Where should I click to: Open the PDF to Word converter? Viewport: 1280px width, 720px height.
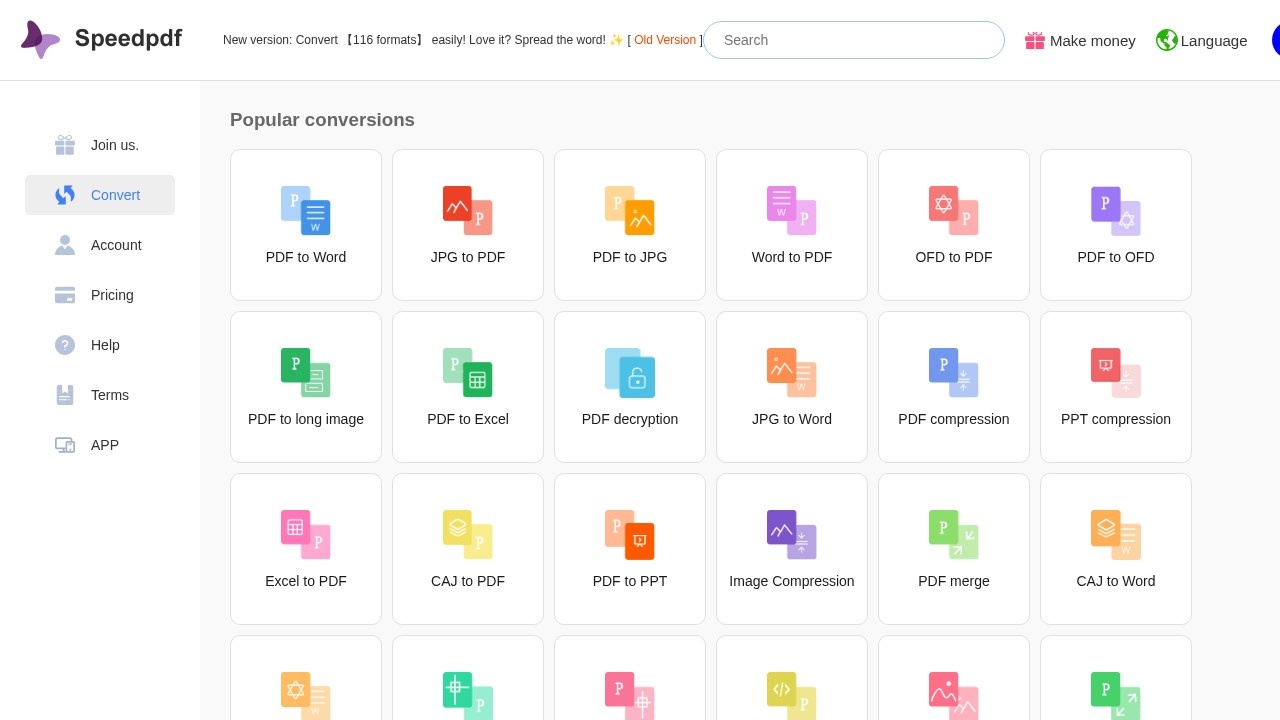306,225
